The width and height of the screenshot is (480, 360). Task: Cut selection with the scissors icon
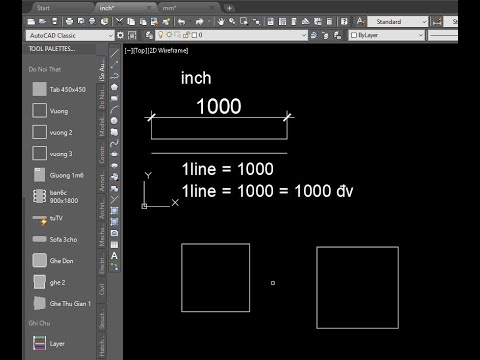(x=119, y=22)
